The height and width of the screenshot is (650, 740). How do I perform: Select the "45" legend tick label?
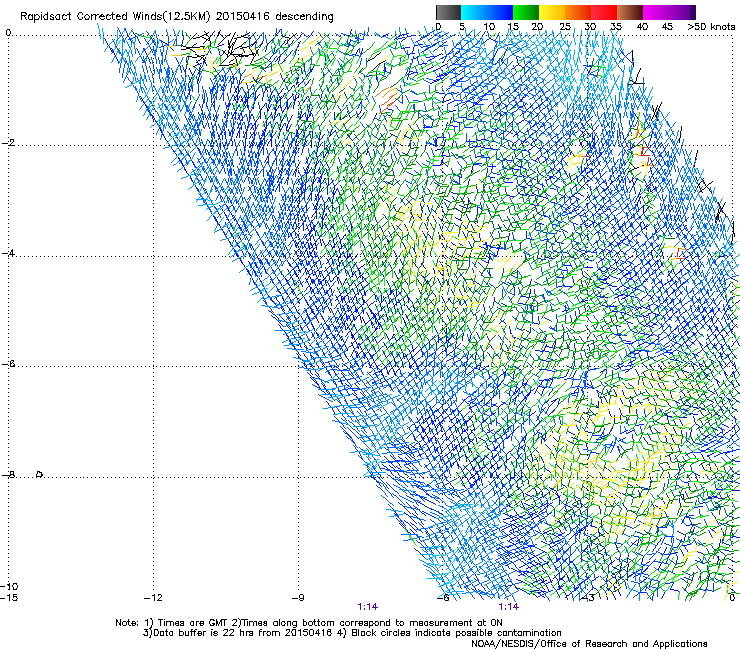pyautogui.click(x=667, y=27)
